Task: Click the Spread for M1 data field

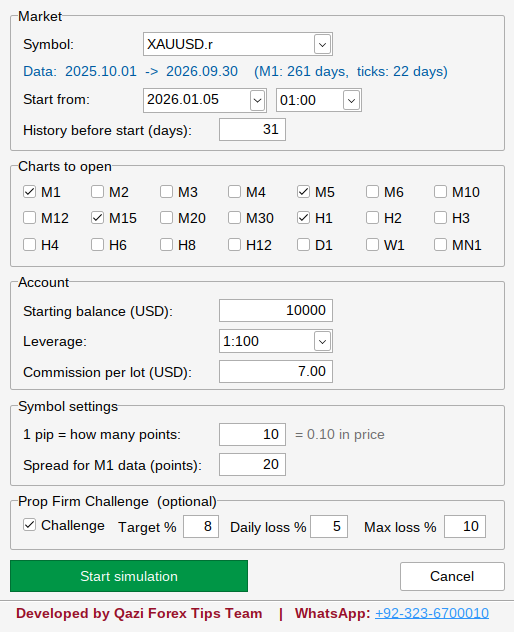Action: 252,464
